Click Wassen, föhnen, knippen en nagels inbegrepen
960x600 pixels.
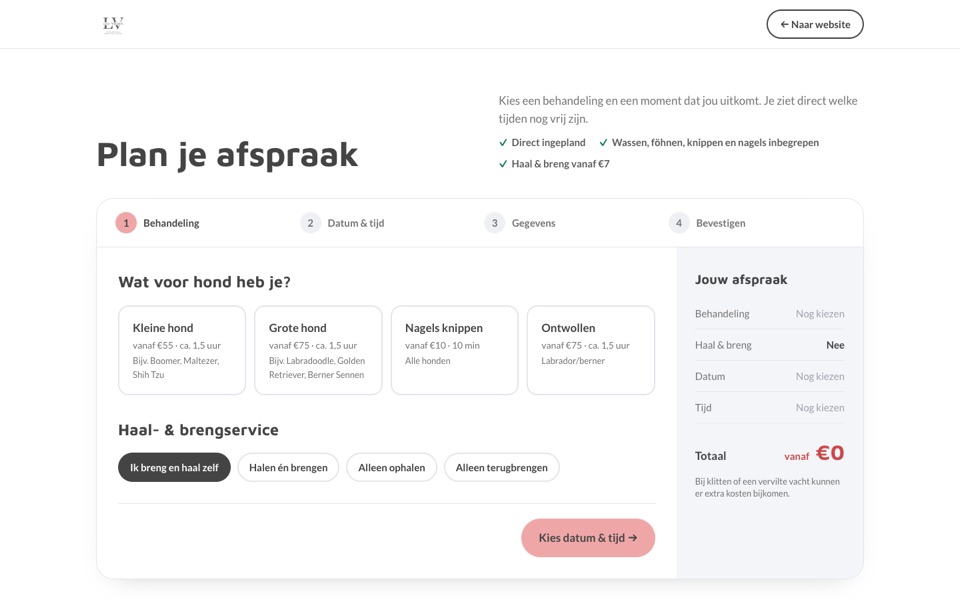(708, 143)
